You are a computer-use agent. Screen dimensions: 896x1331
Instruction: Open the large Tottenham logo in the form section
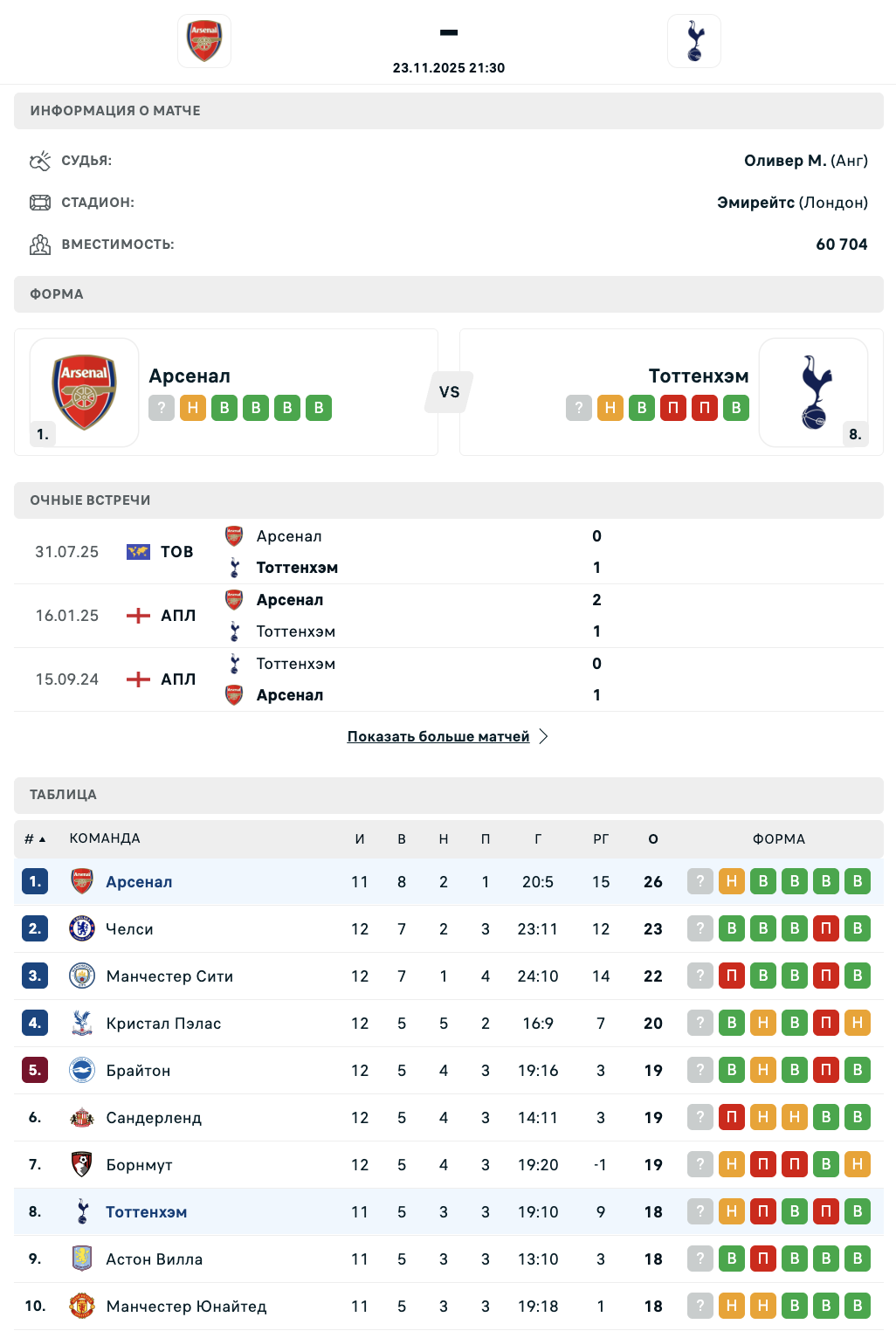click(x=814, y=392)
